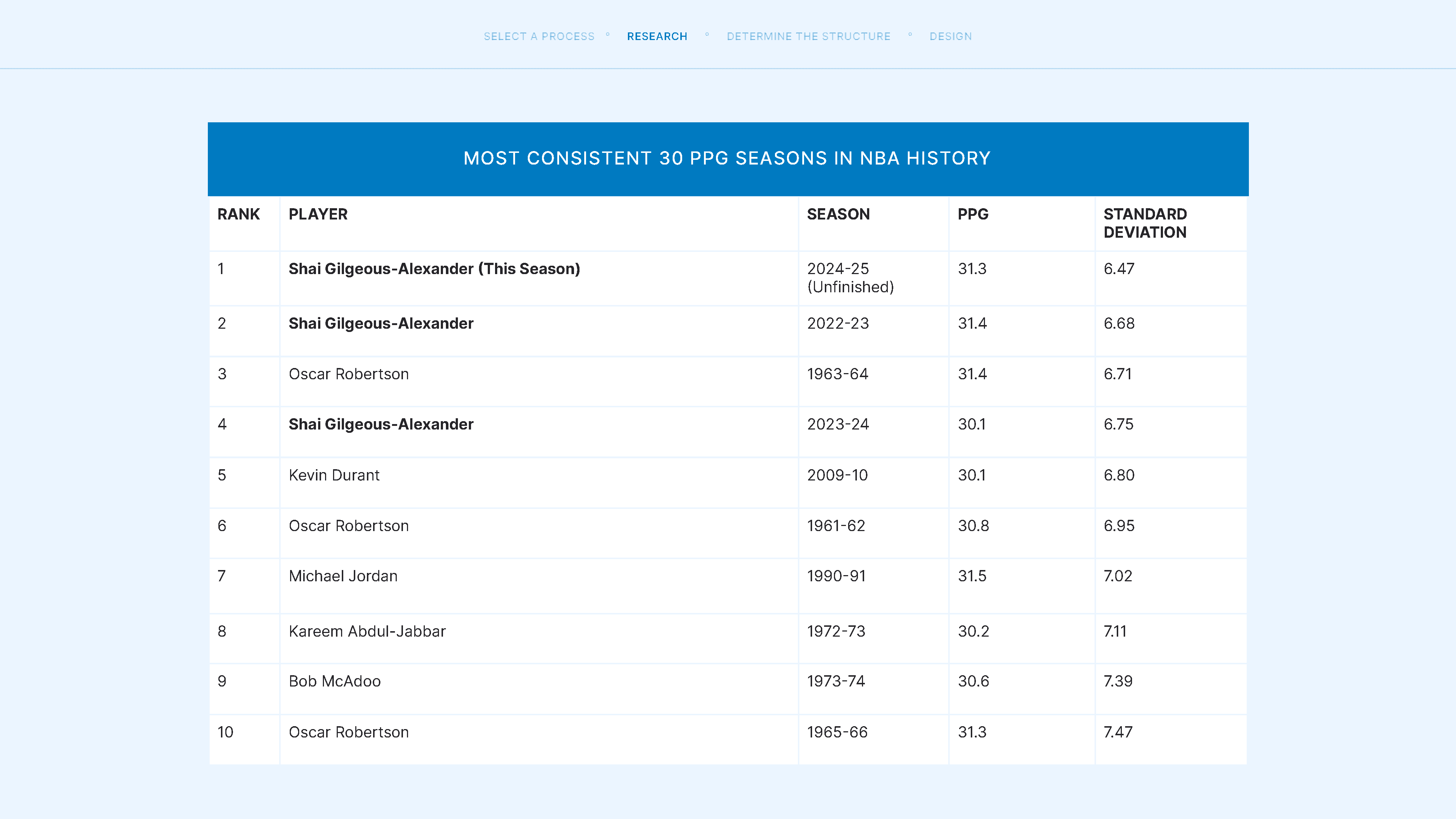The height and width of the screenshot is (819, 1456).
Task: Go to Determine the Structure step
Action: 808,37
